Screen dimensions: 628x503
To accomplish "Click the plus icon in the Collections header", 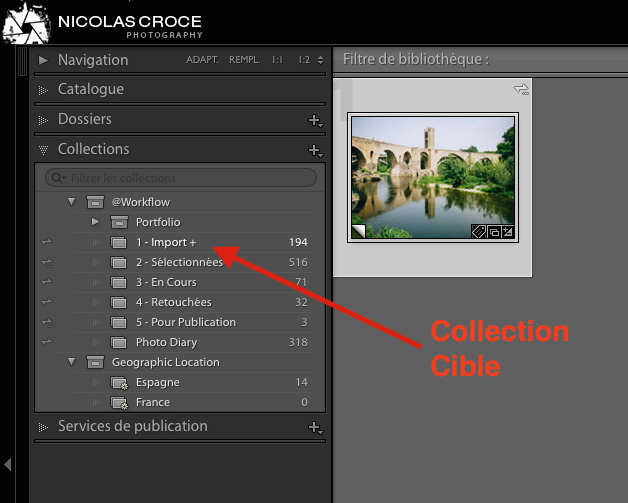I will coord(314,150).
